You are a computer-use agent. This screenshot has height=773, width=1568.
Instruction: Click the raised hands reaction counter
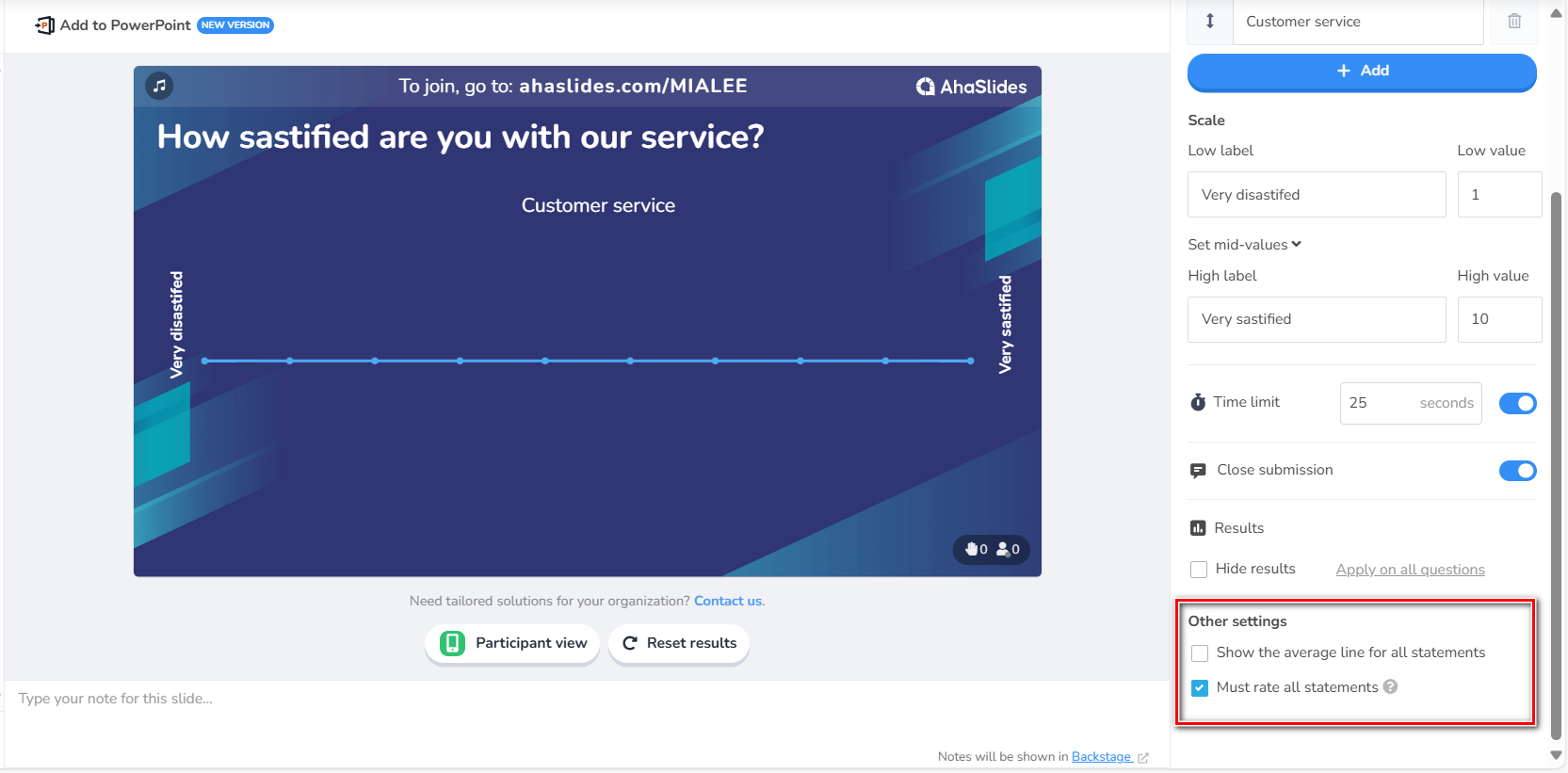(x=977, y=549)
